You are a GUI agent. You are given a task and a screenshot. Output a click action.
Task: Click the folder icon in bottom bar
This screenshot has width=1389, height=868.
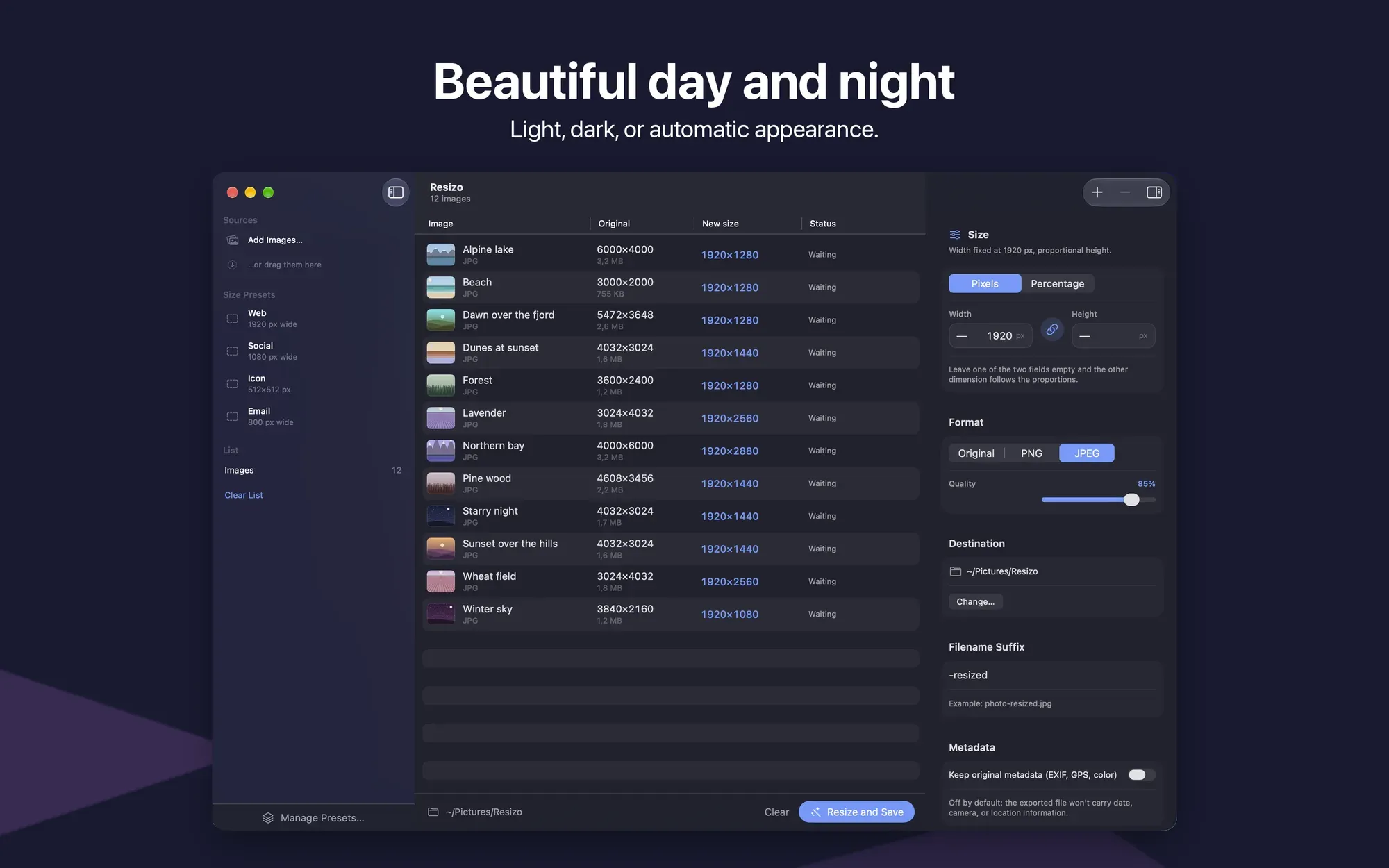[433, 812]
